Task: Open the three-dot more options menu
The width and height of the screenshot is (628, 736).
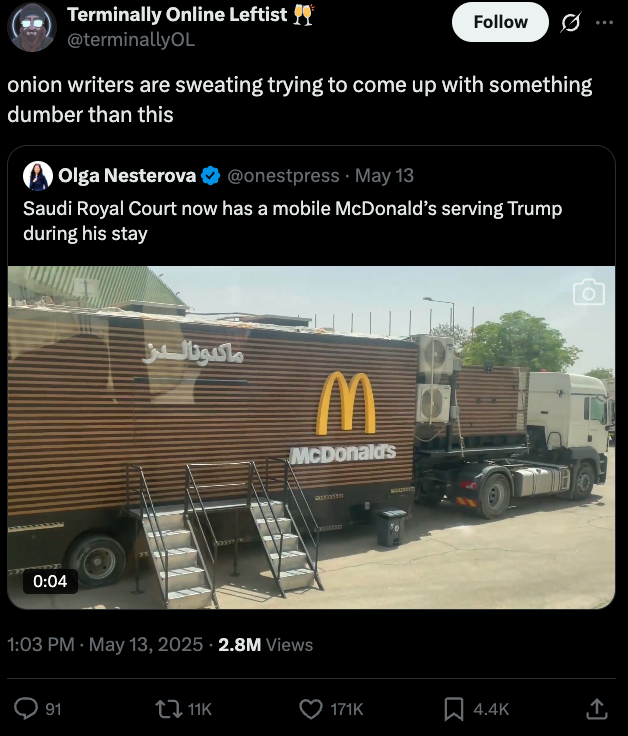Action: (x=604, y=22)
